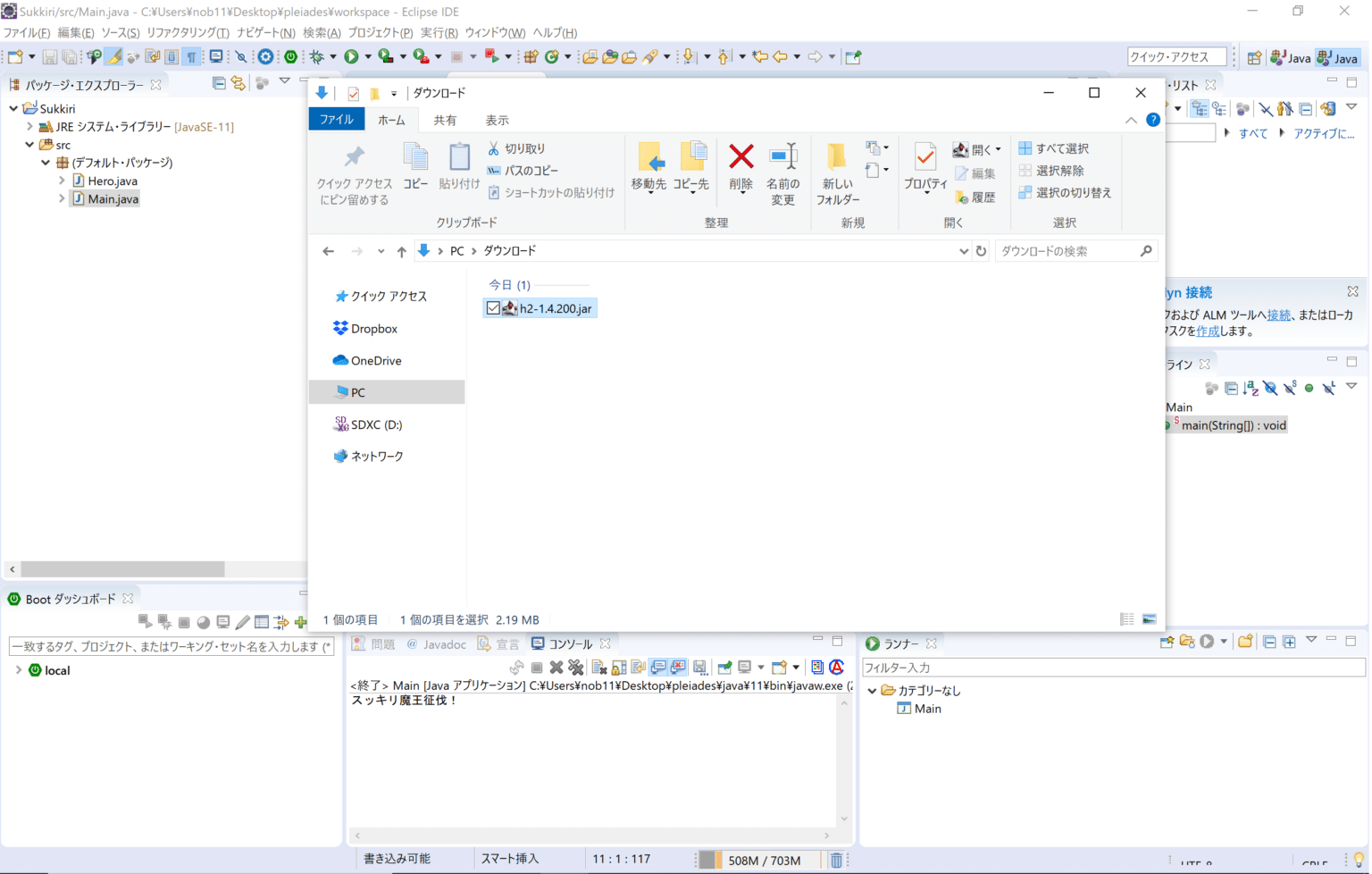Open a new Java class wizard
Viewport: 1372px width, 874px height.
pyautogui.click(x=552, y=55)
